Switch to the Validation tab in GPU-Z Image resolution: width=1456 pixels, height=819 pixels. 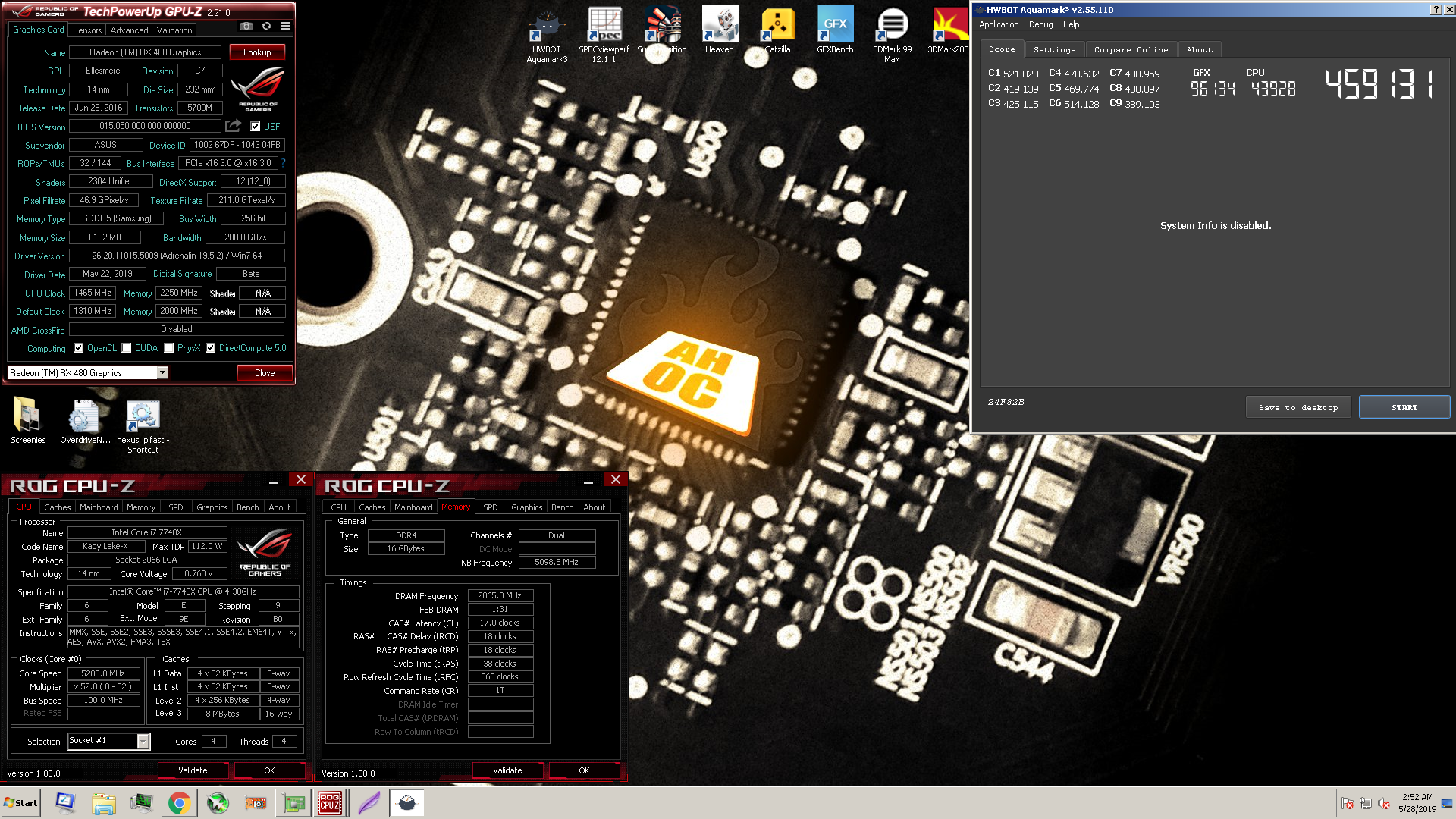pyautogui.click(x=174, y=30)
